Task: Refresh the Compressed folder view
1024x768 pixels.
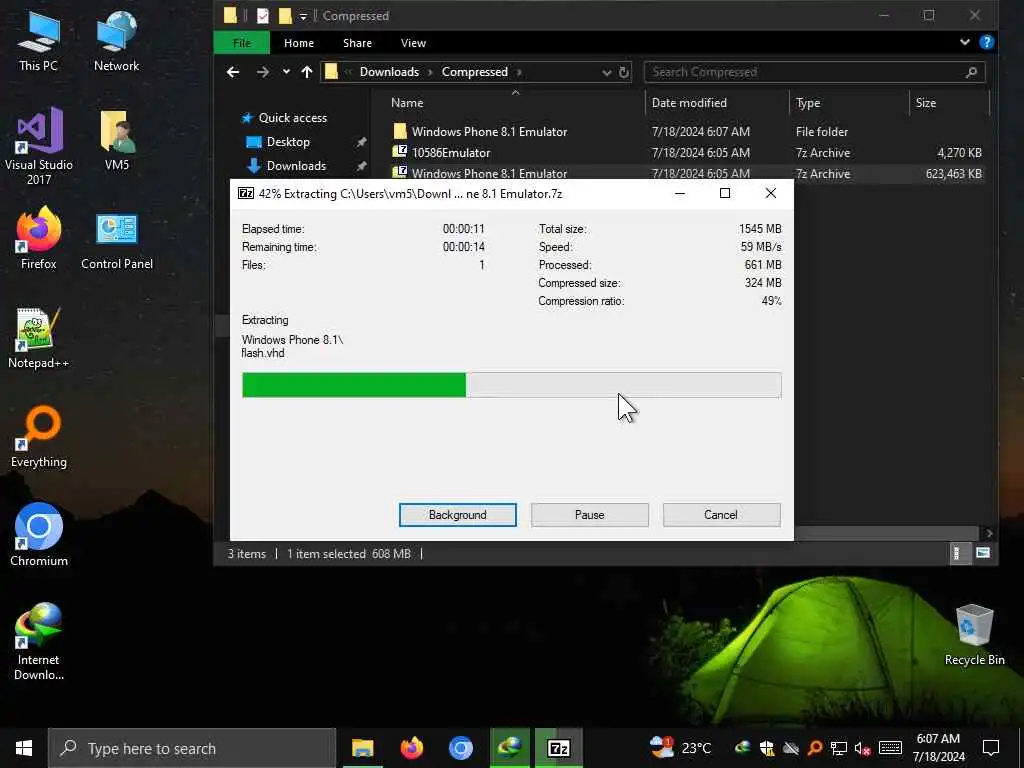Action: [624, 72]
